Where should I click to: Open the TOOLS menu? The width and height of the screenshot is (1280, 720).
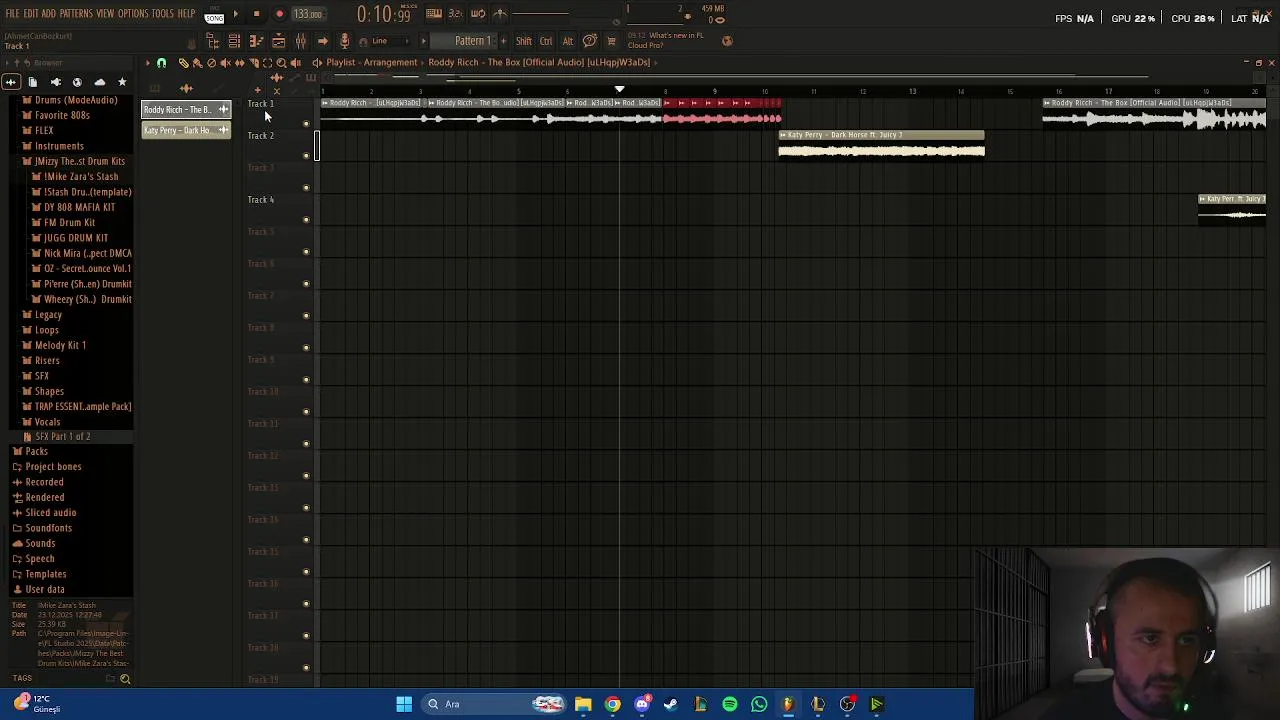(x=163, y=14)
